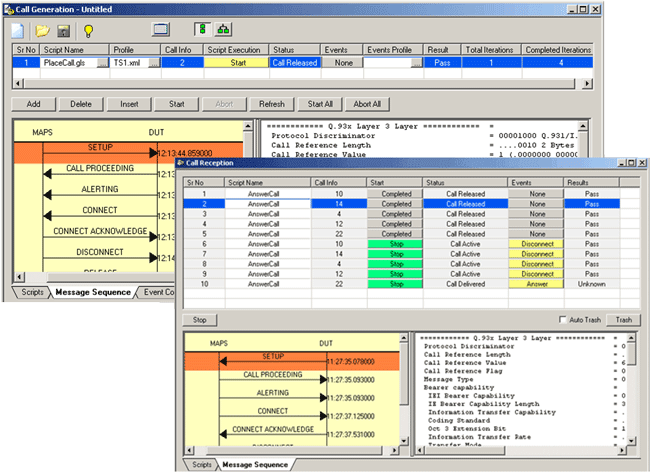Switch to Scripts tab in Call Reception
650x472 pixels.
tap(201, 465)
